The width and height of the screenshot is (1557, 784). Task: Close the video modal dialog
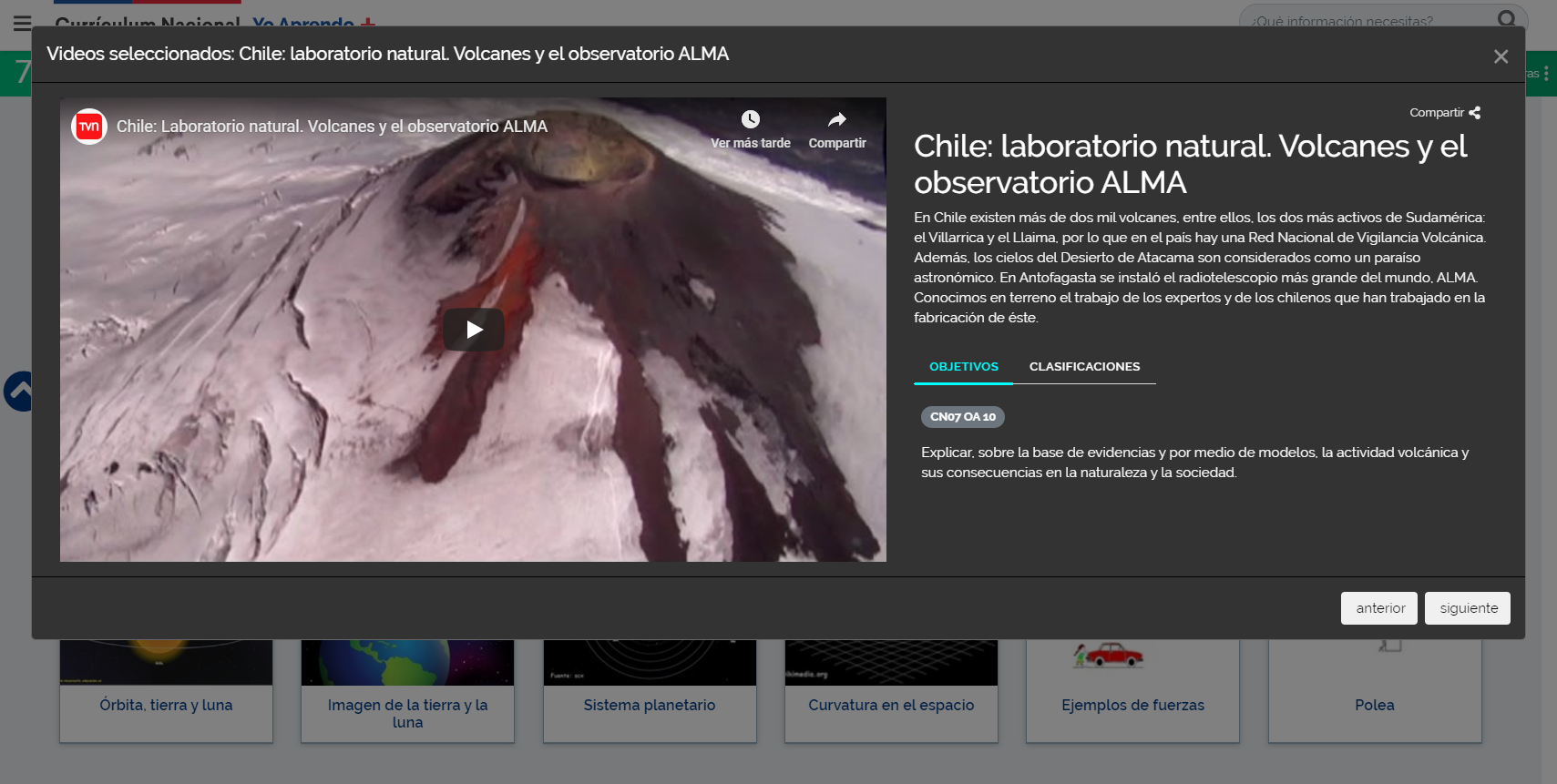point(1501,56)
